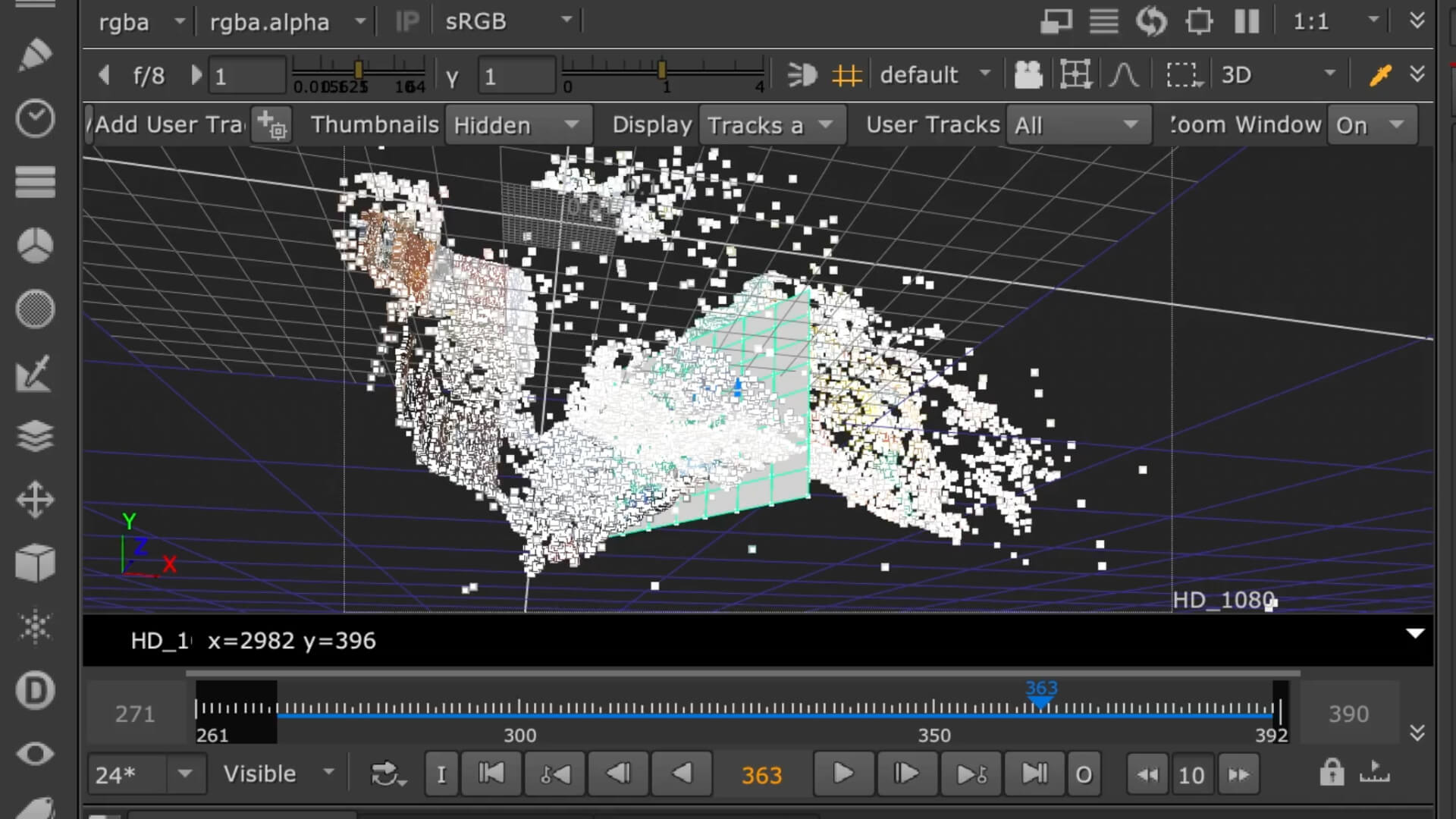Open the Time clock icon in sidebar

tap(35, 119)
